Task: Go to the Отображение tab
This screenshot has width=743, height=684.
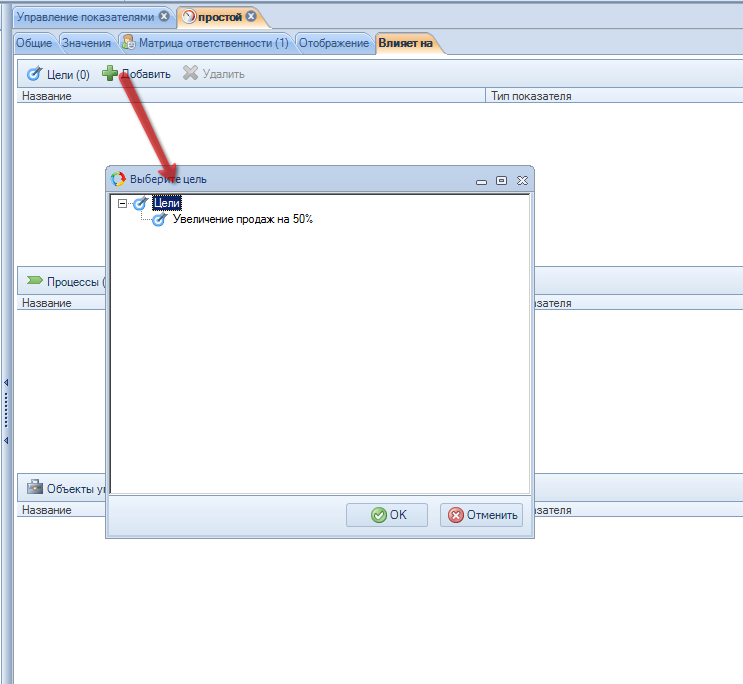Action: click(334, 43)
